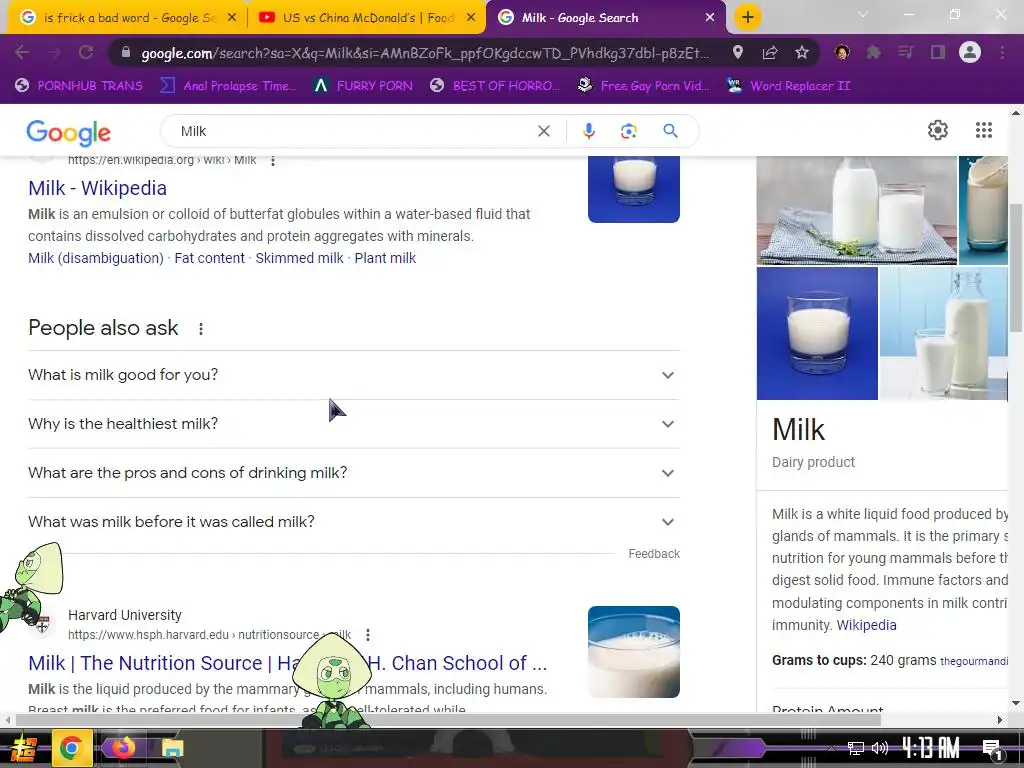Viewport: 1024px width, 768px height.
Task: Clear the Milk search query
Action: point(543,131)
